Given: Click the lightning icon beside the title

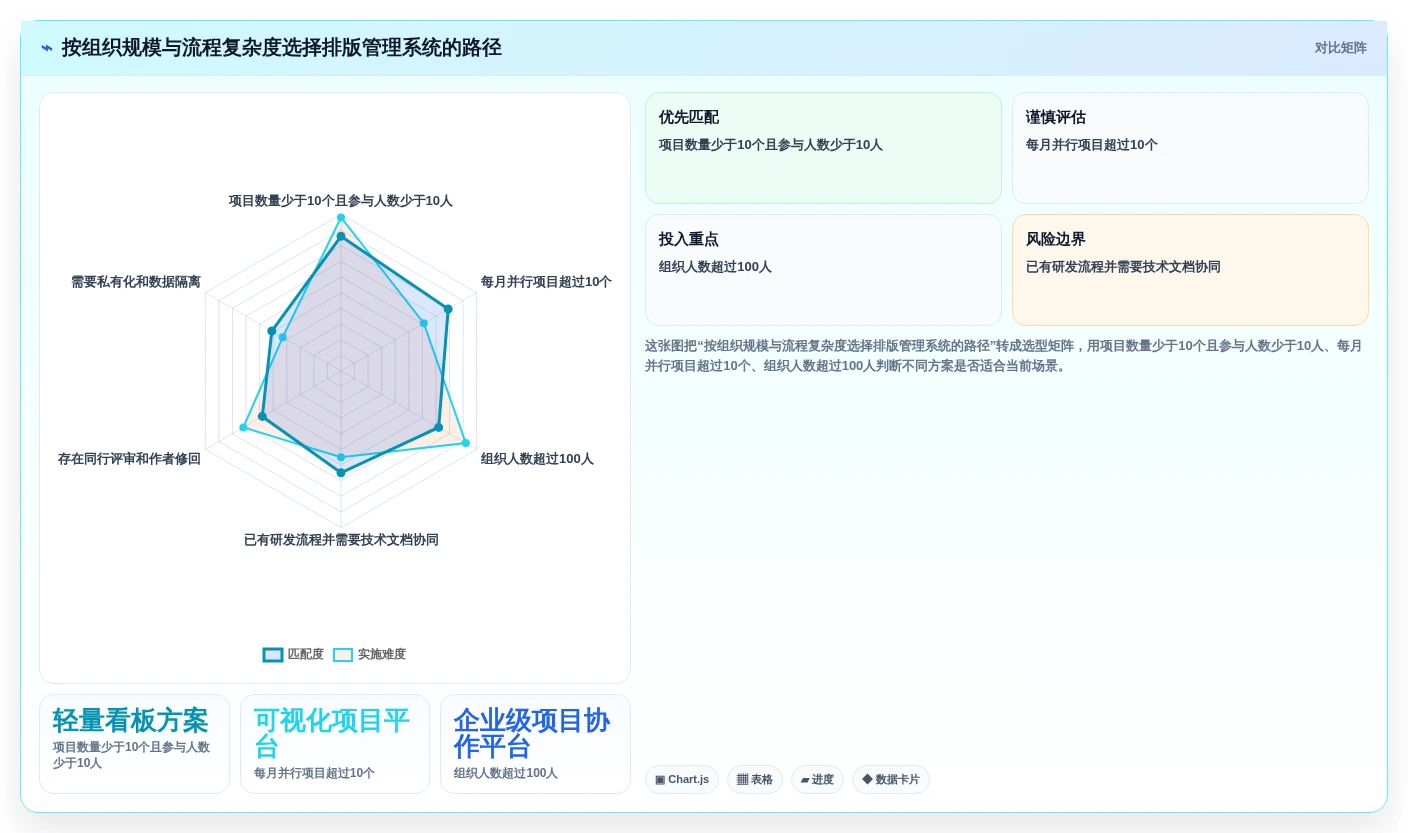Looking at the screenshot, I should (47, 48).
